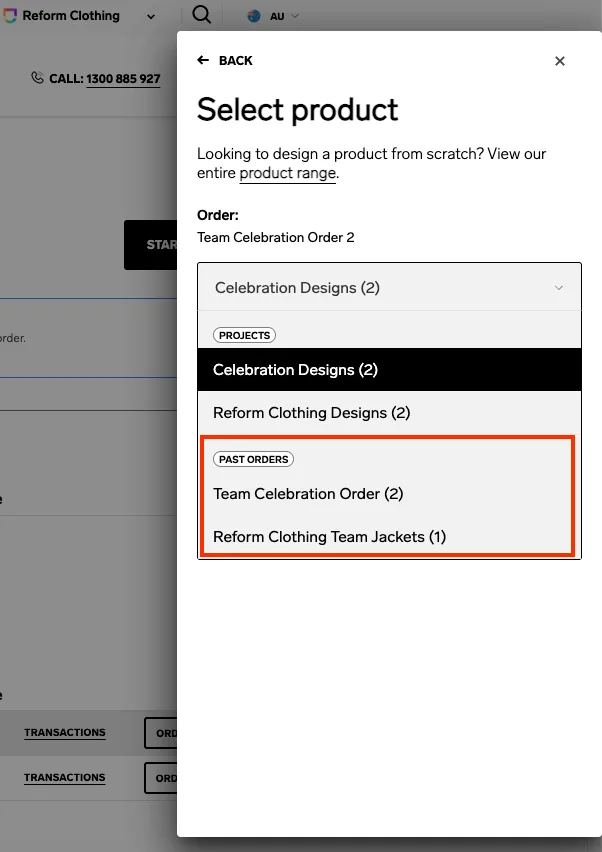Screen dimensions: 602x852
Task: Click the PAST ORDERS section badge
Action: (253, 459)
